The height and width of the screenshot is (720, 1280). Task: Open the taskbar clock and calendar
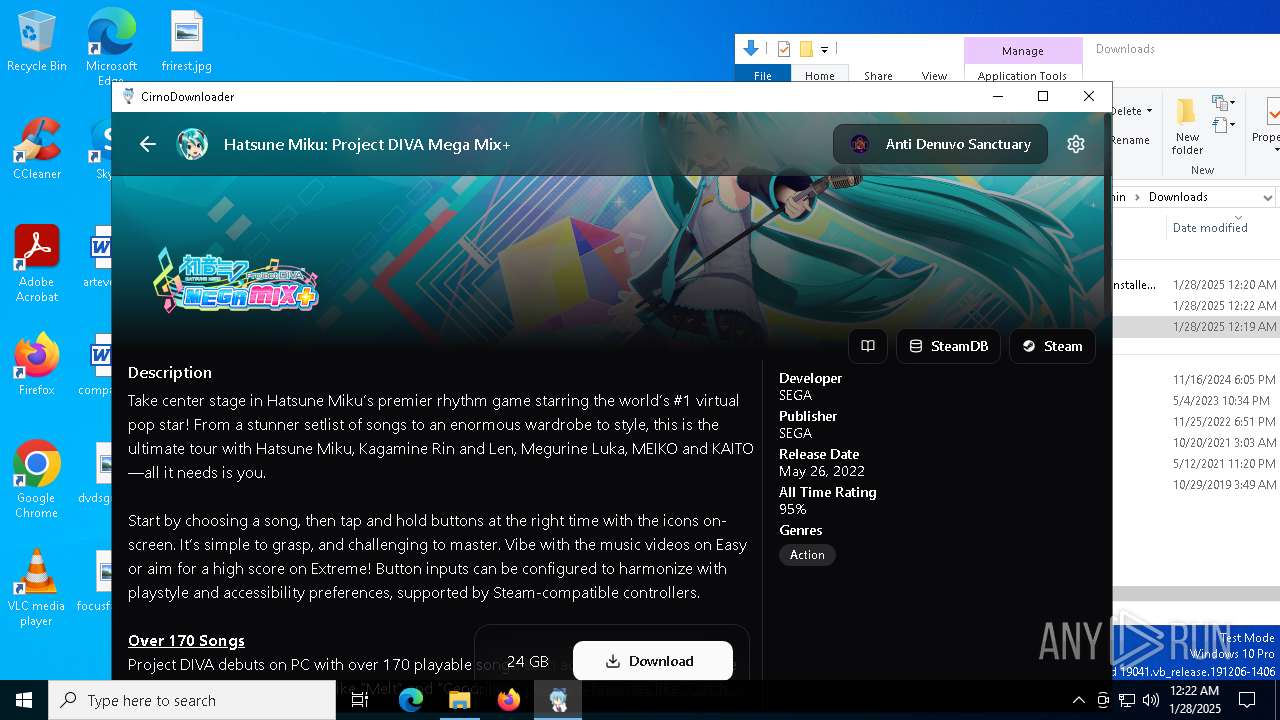click(1194, 700)
